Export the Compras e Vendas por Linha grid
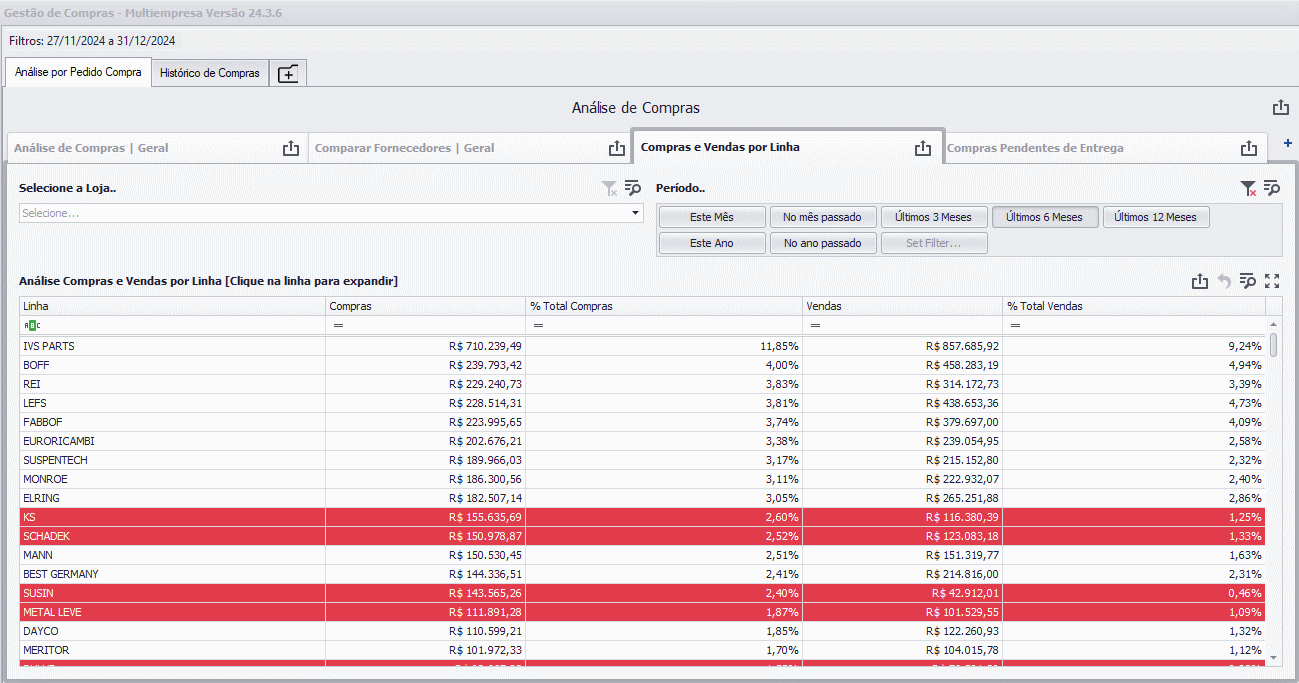Image resolution: width=1299 pixels, height=683 pixels. coord(1200,282)
